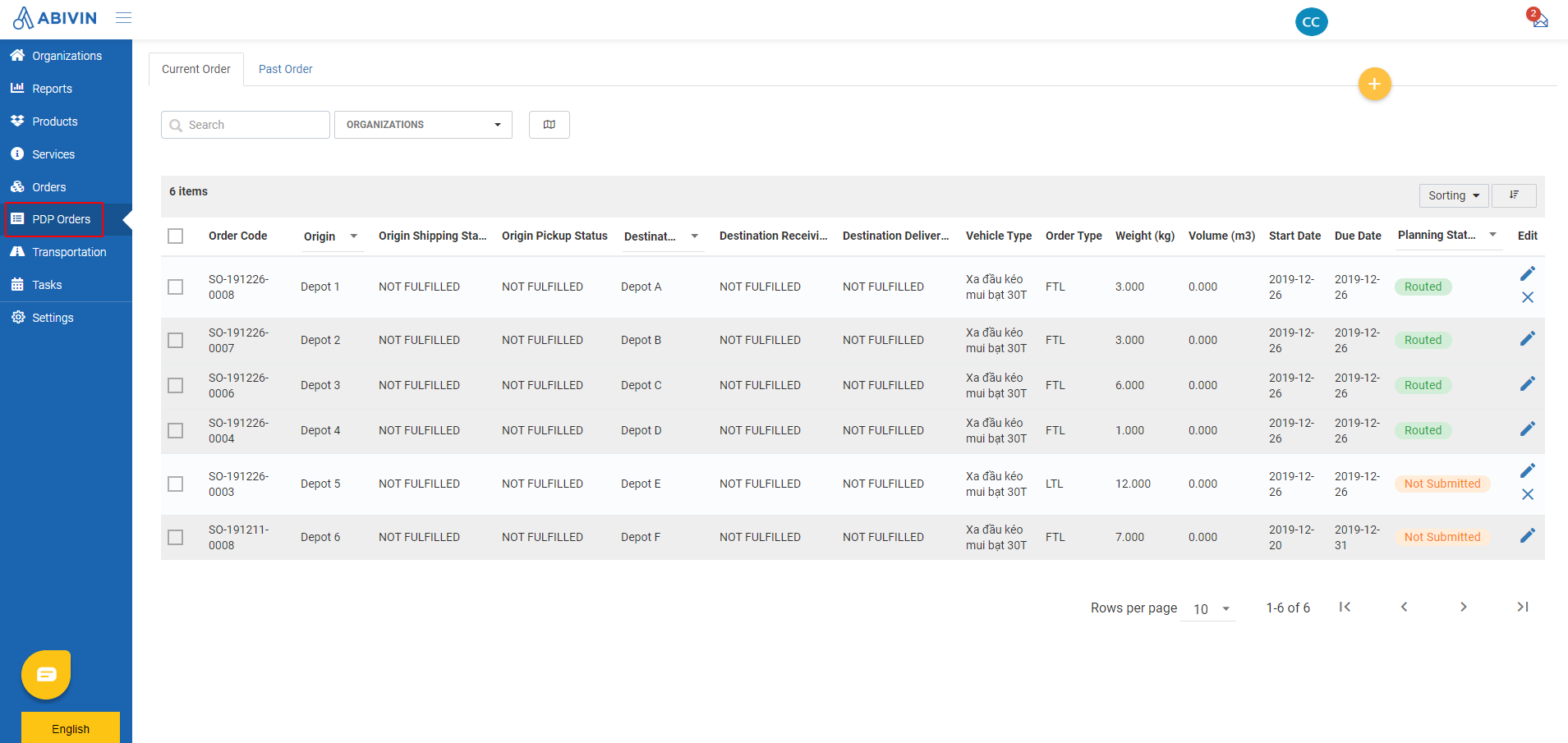1568x743 pixels.
Task: Check the box for order SO-191211-0008
Action: [175, 537]
